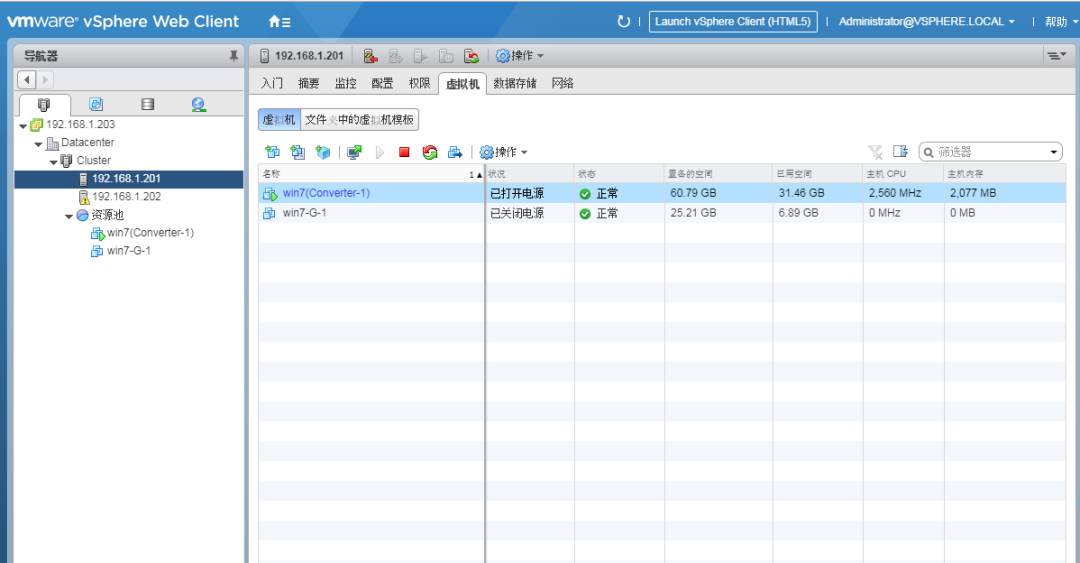
Task: Click the restart guest circular arrows icon
Action: pyautogui.click(x=430, y=152)
